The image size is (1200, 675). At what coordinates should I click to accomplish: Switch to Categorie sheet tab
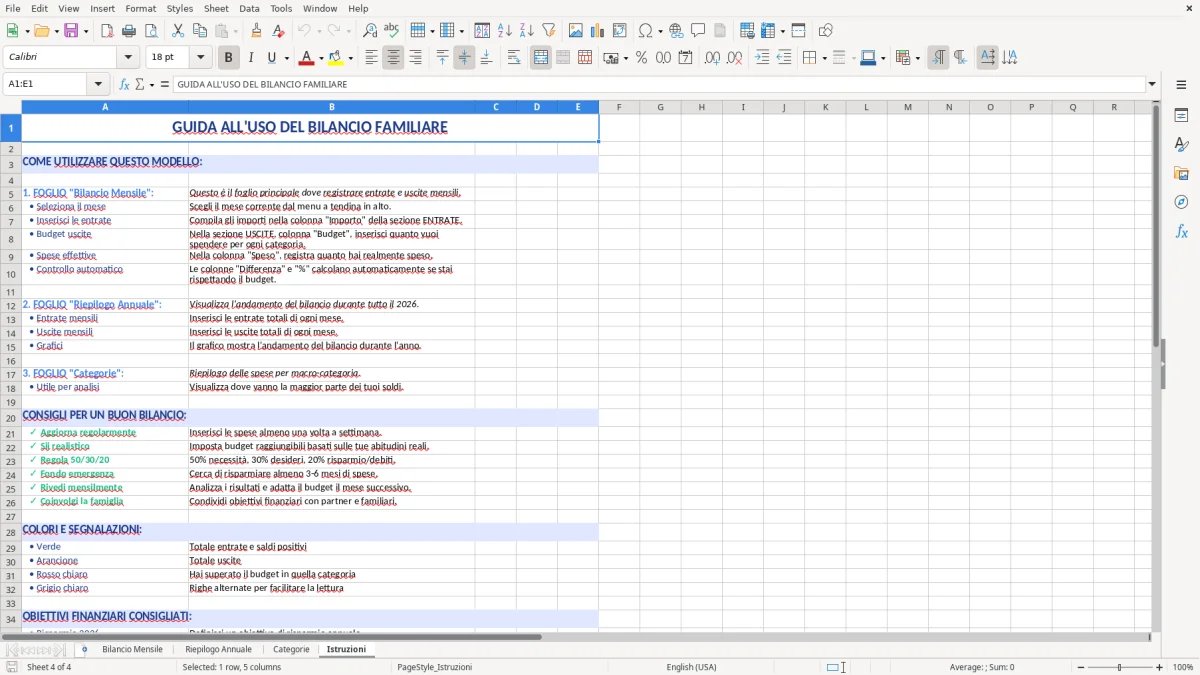tap(291, 649)
